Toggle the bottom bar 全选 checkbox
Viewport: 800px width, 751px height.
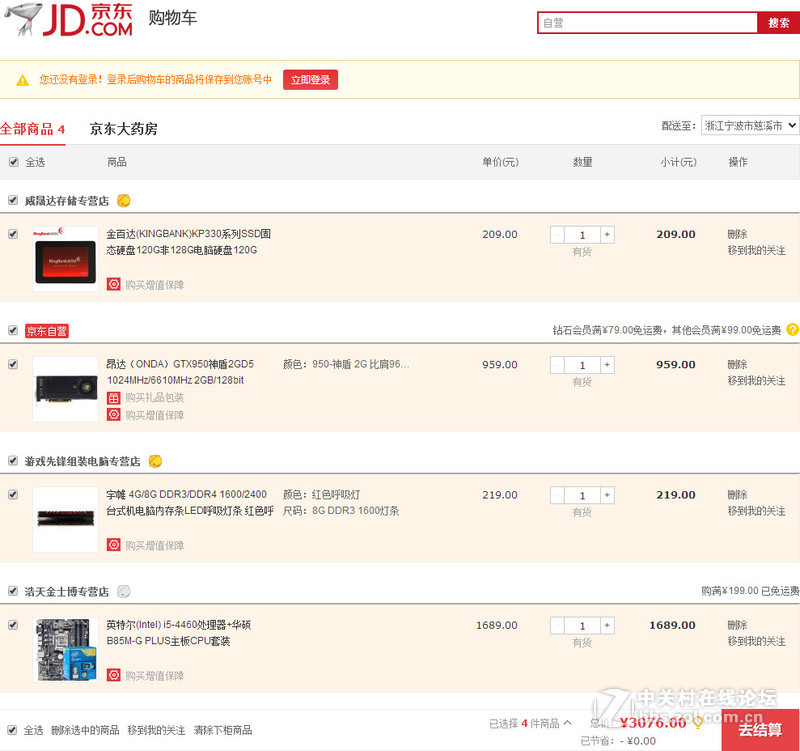tap(13, 730)
